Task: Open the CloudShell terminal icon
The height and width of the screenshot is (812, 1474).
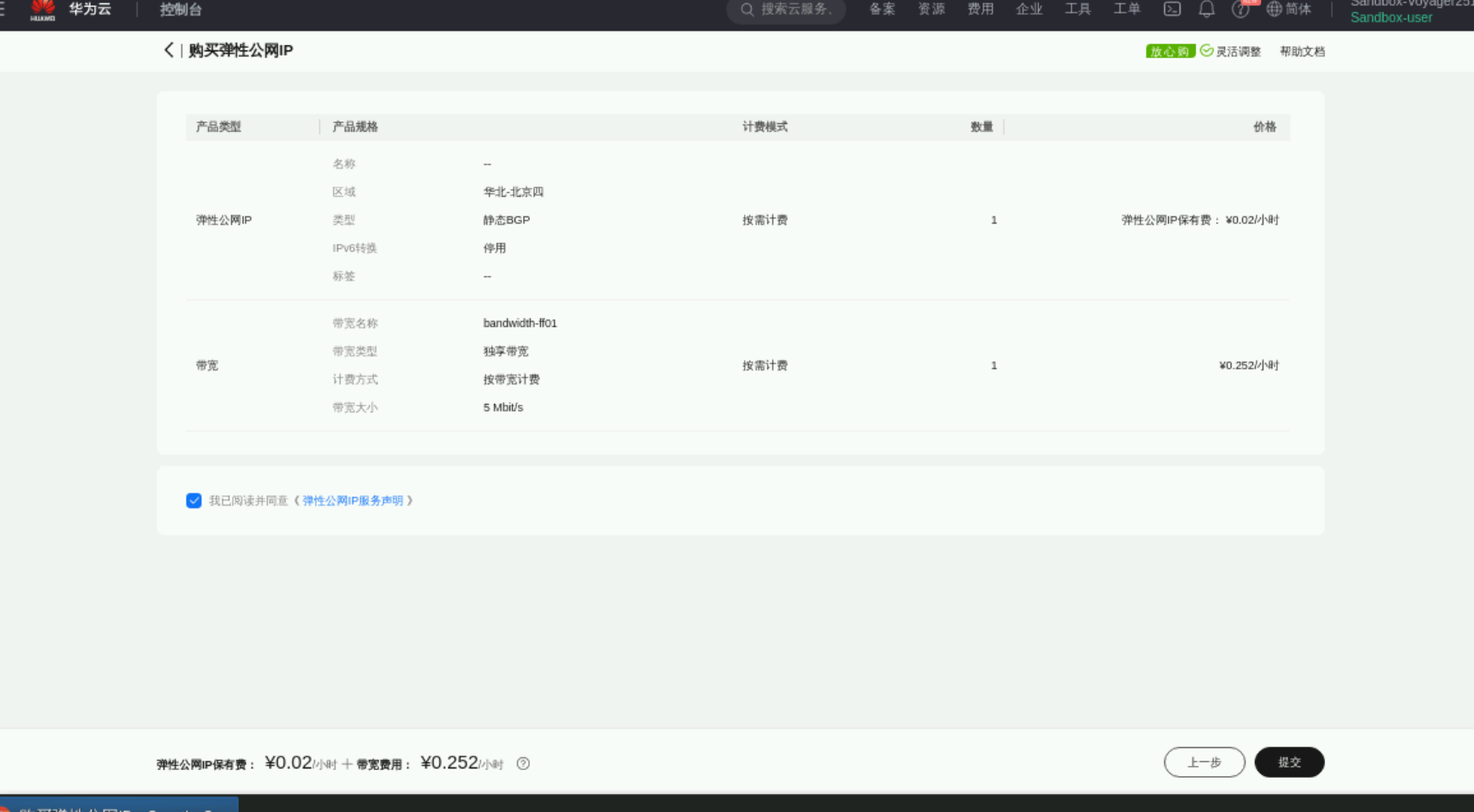Action: (1172, 9)
